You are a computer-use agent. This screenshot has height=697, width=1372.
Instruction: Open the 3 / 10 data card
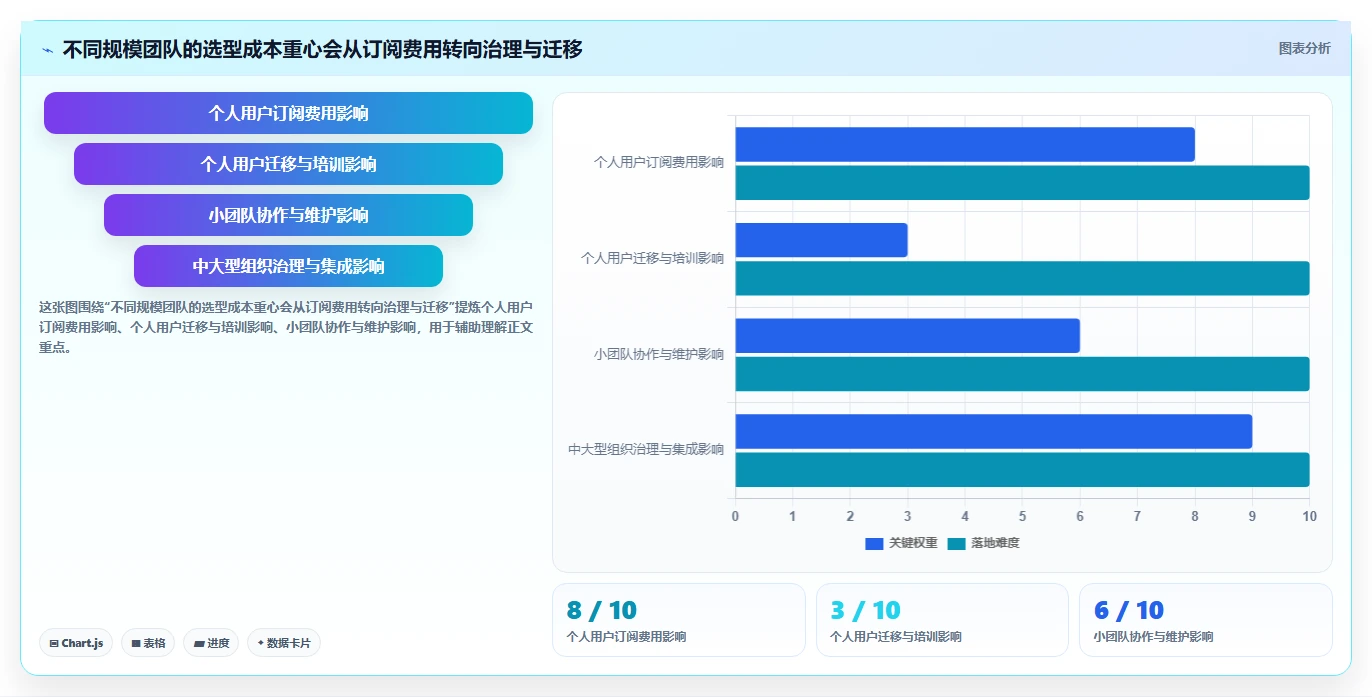942,620
